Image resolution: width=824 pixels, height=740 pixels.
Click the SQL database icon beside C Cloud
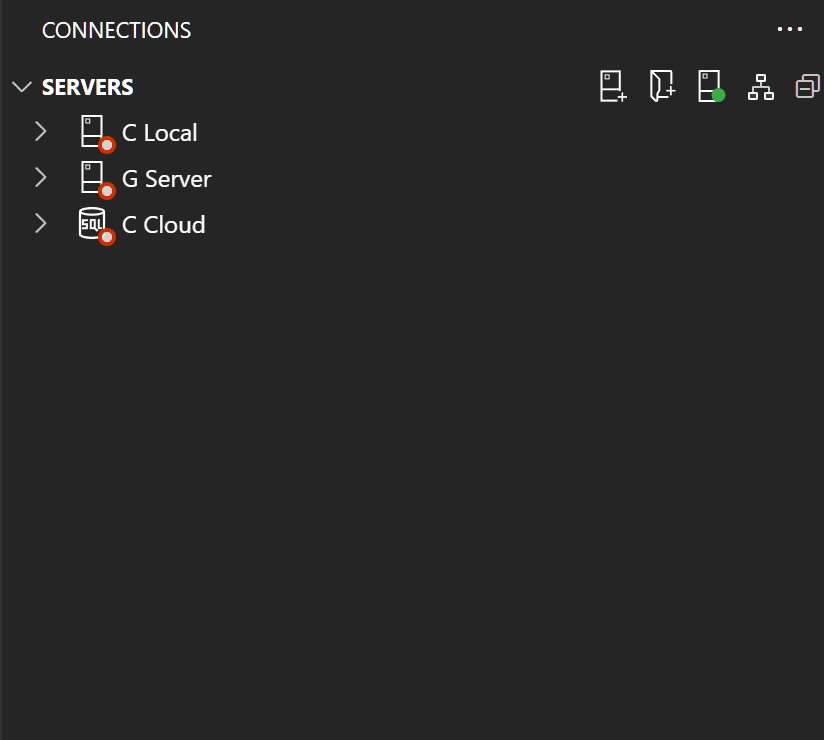(93, 223)
